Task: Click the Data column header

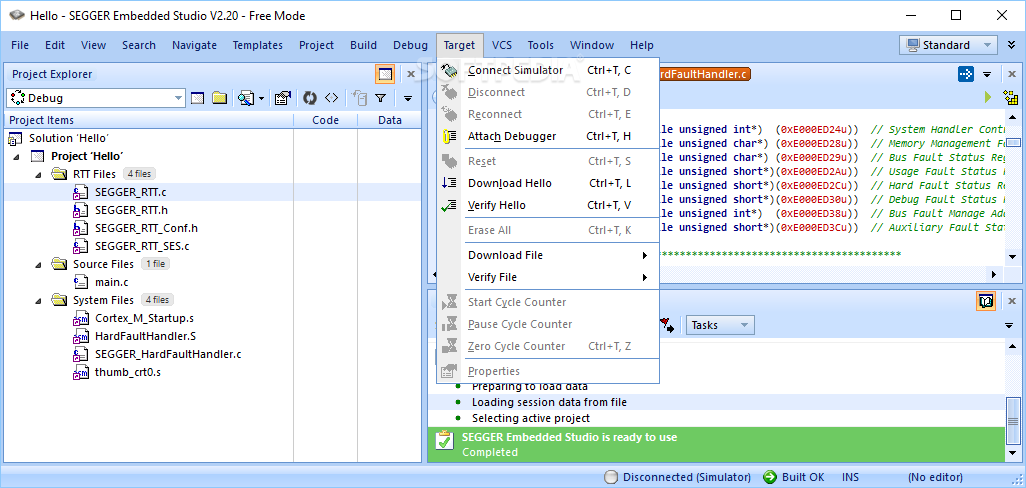Action: (389, 120)
